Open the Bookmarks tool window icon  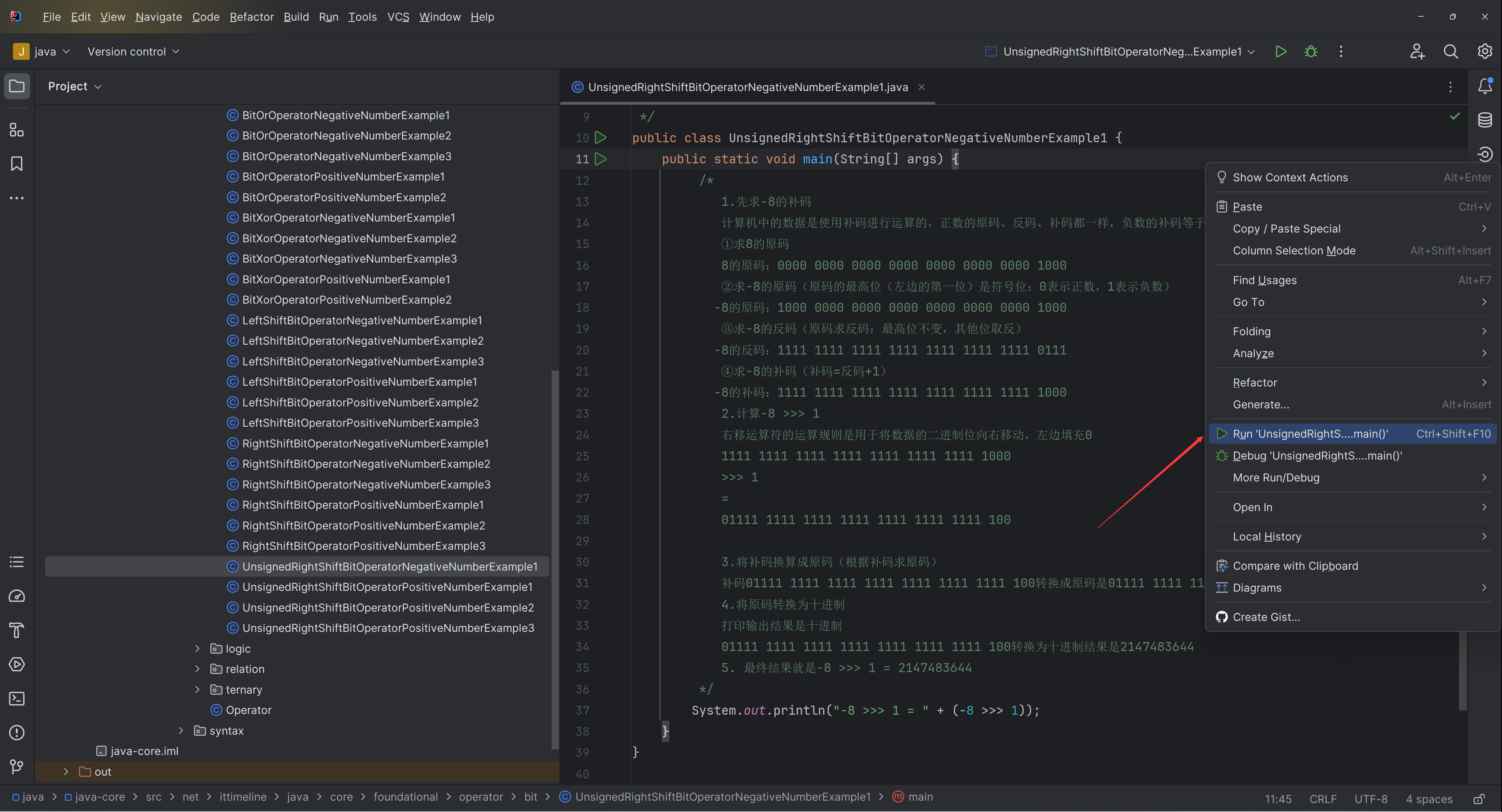click(17, 164)
